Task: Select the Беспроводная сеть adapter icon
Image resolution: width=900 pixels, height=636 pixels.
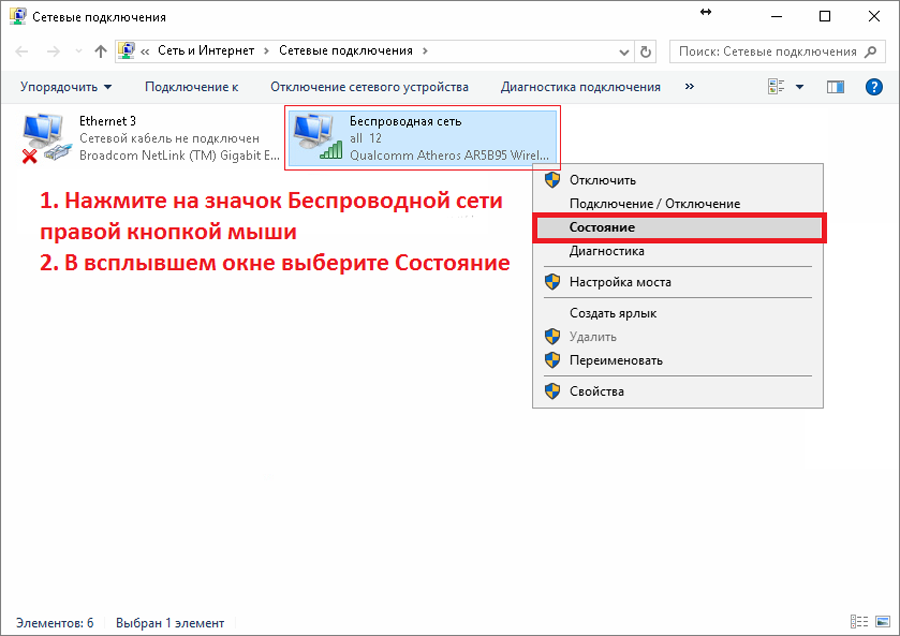Action: click(318, 137)
